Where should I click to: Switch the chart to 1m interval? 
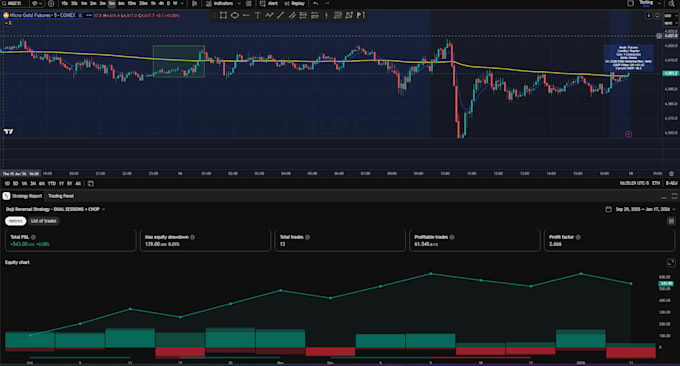coord(84,3)
